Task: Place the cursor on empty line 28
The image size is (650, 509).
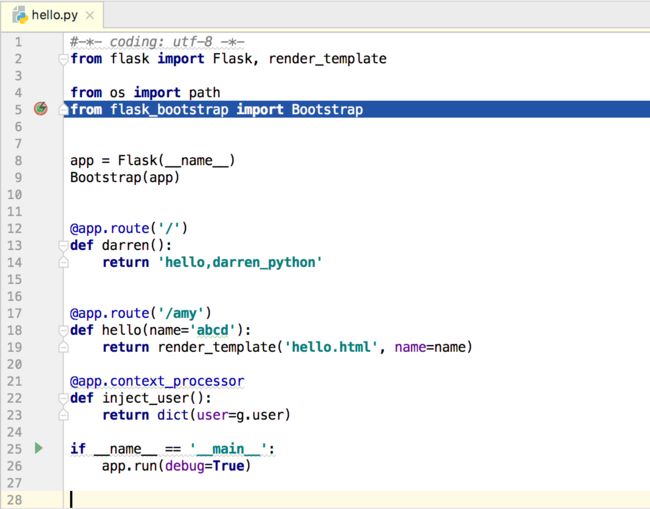Action: tap(357, 500)
